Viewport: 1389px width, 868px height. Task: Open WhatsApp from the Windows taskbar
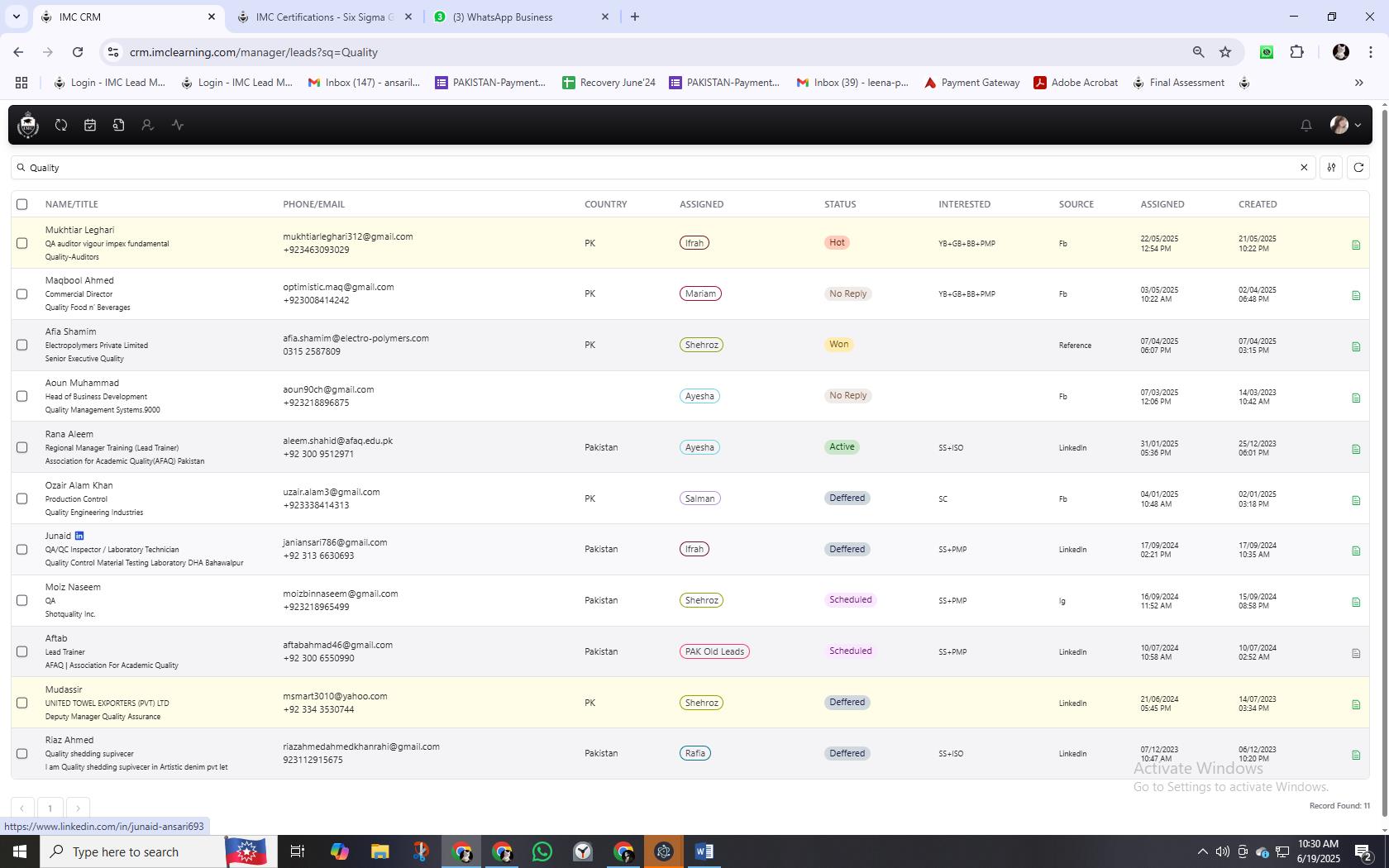[x=542, y=851]
